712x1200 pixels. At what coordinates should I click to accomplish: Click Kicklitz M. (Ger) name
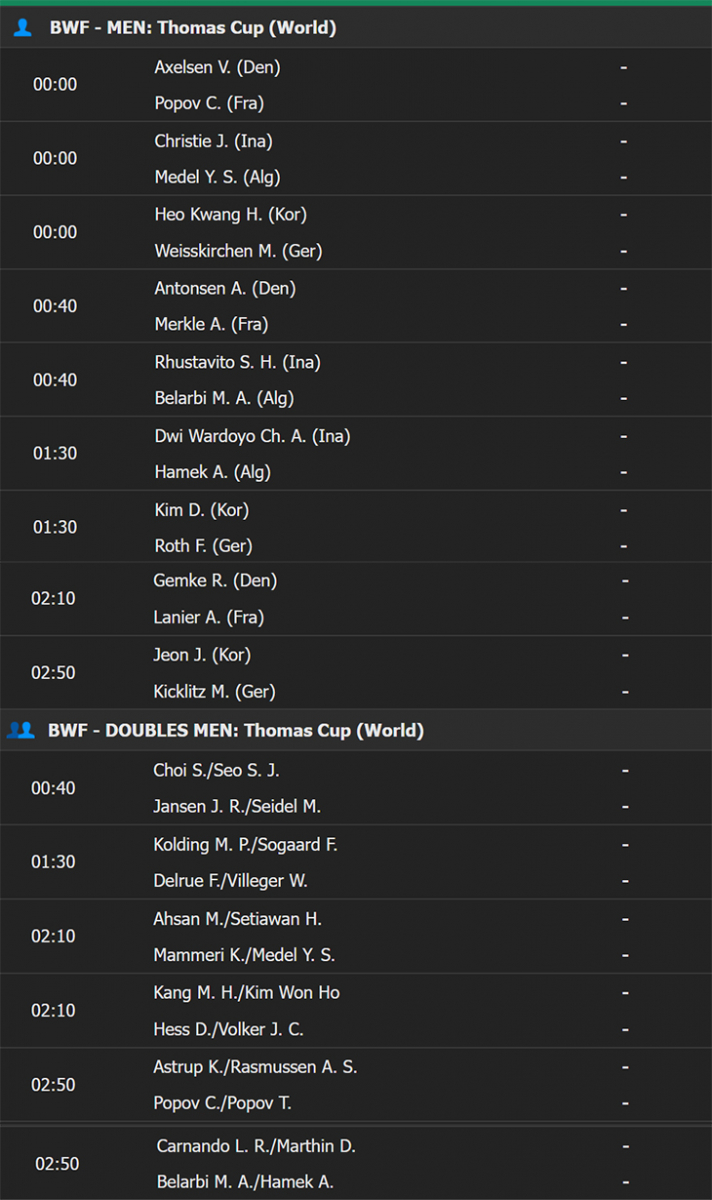214,691
